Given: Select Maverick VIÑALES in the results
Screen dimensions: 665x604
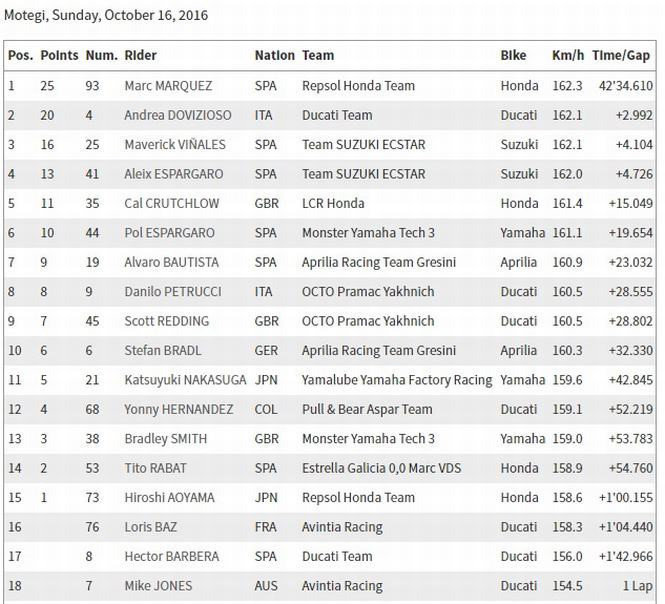Looking at the screenshot, I should 175,145.
